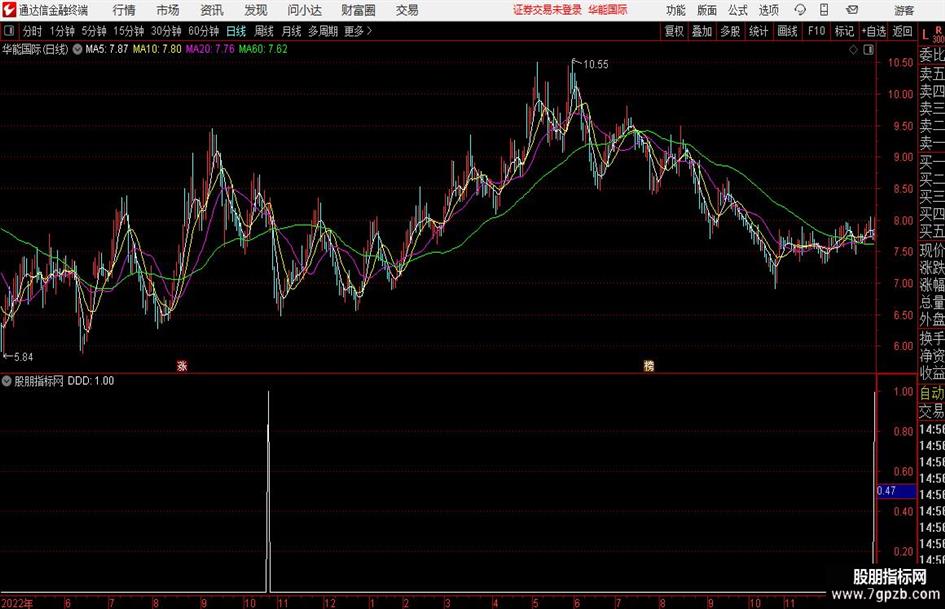The width and height of the screenshot is (945, 609).
Task: Switch to 5分钟 period
Action: coord(94,31)
